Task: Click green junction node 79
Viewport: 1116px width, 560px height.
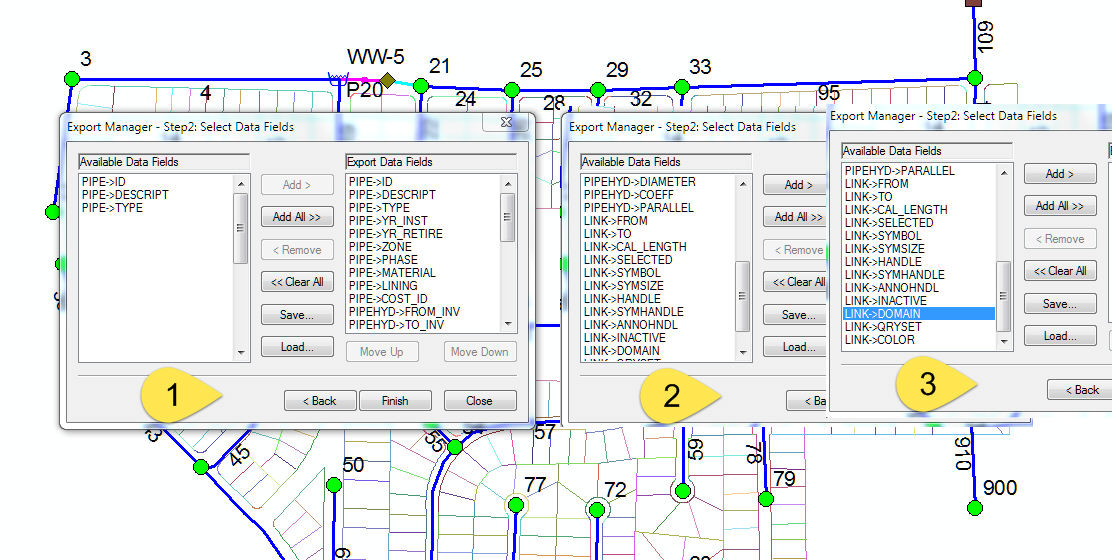Action: (x=766, y=499)
